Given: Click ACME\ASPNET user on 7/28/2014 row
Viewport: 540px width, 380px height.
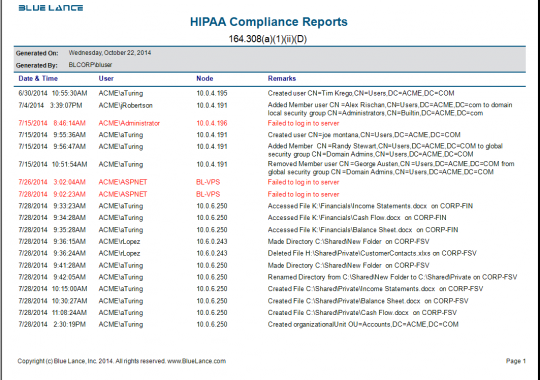Looking at the screenshot, I should (x=123, y=194).
